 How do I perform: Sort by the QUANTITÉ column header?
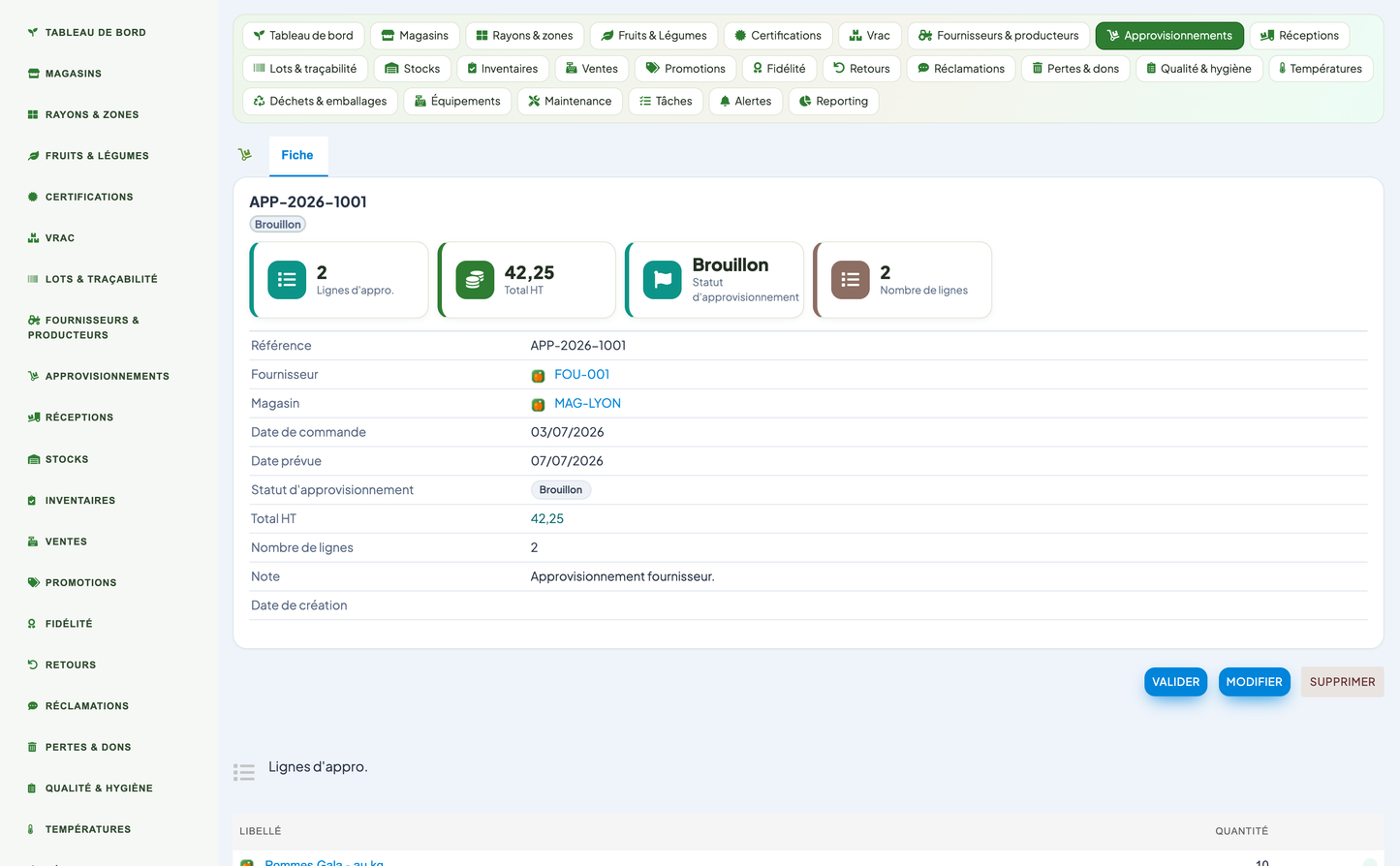coord(1241,831)
